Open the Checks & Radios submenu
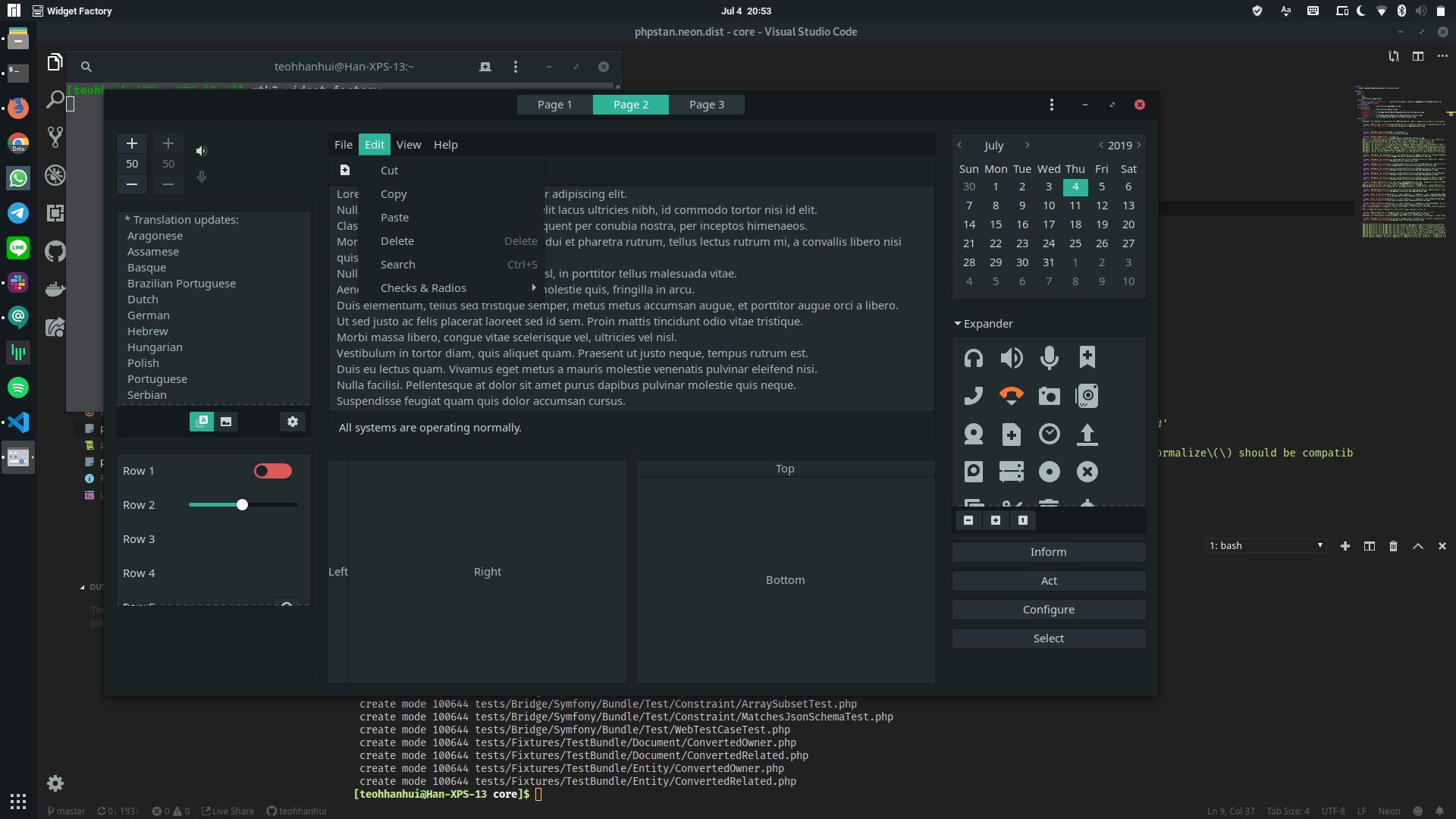 (x=423, y=287)
